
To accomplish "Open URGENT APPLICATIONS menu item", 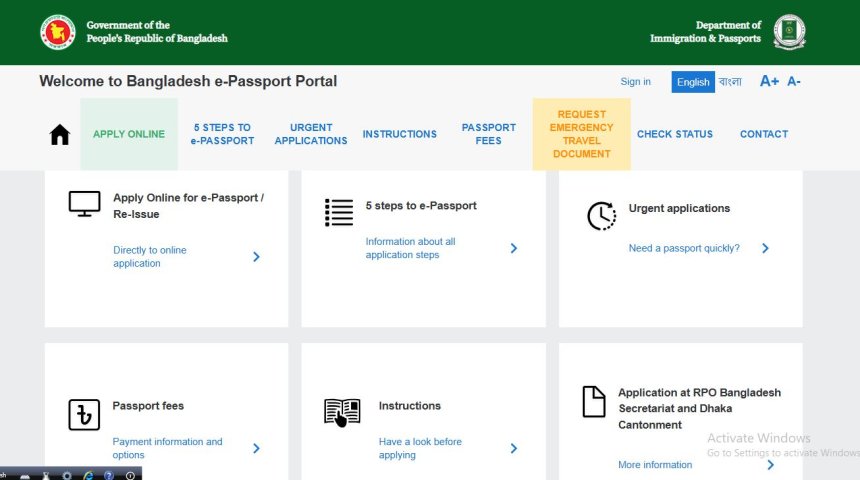I will 311,134.
